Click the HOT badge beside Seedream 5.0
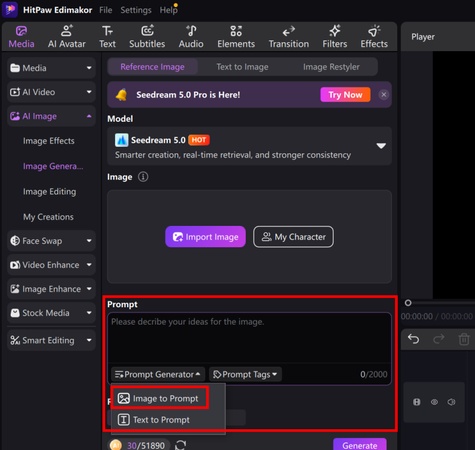The image size is (475, 450). point(199,140)
